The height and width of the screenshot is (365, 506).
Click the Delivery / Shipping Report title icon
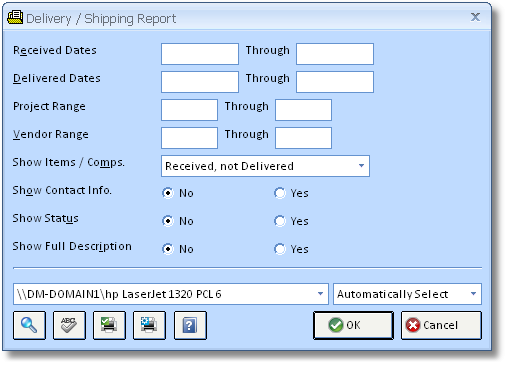click(15, 18)
